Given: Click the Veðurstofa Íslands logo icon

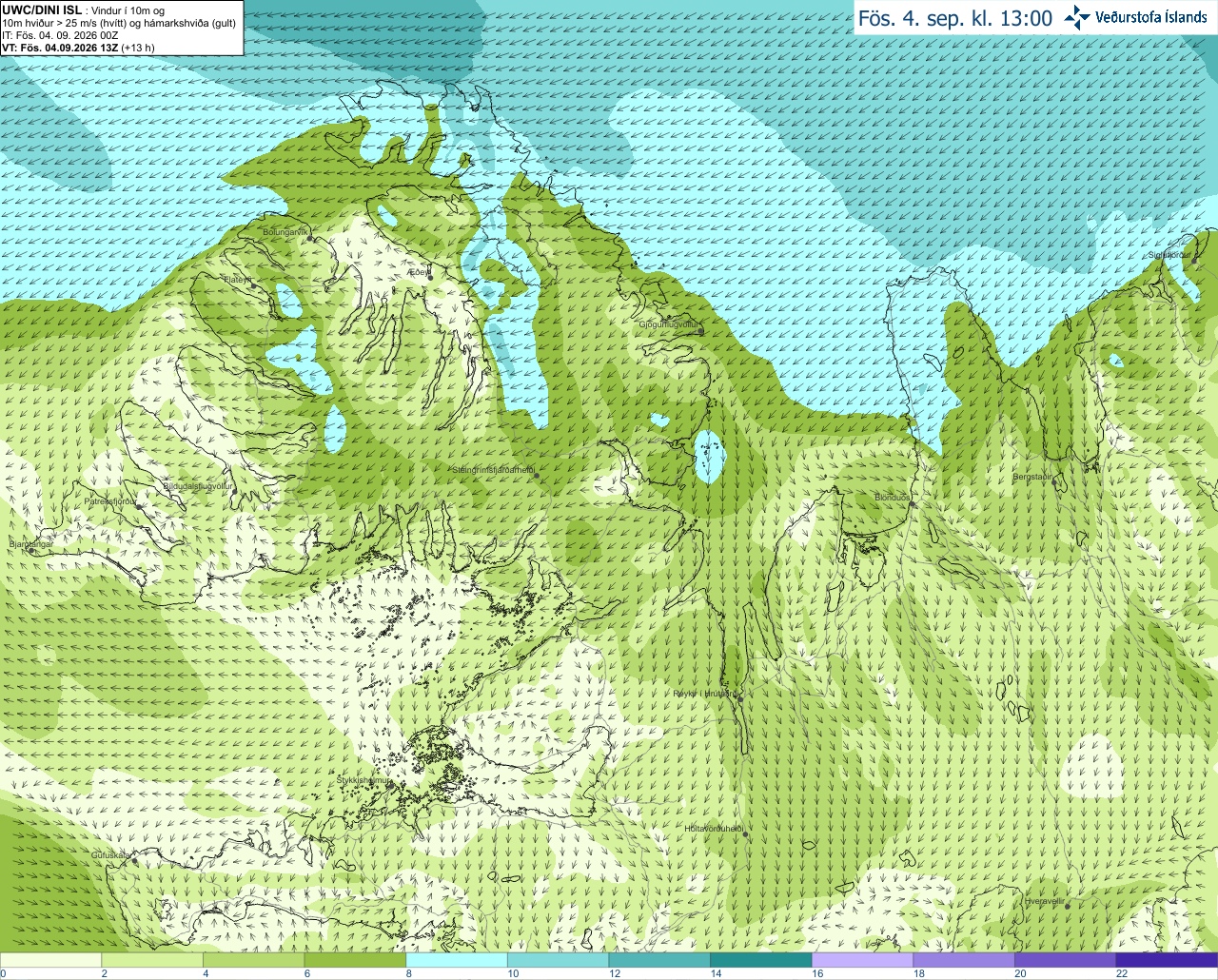Looking at the screenshot, I should tap(1077, 17).
